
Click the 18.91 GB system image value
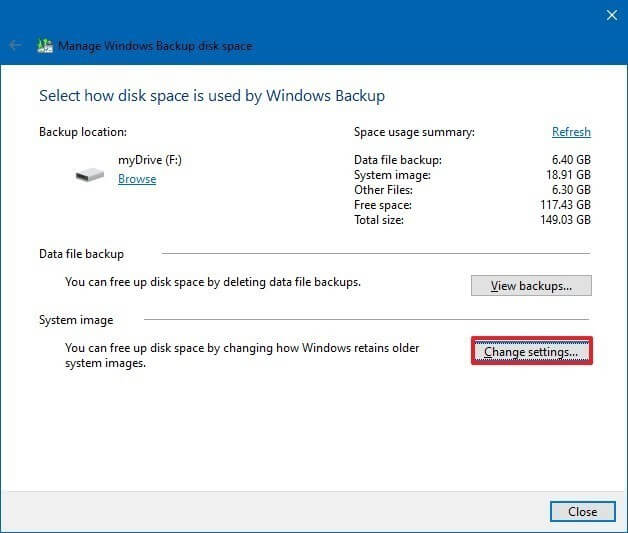(568, 175)
